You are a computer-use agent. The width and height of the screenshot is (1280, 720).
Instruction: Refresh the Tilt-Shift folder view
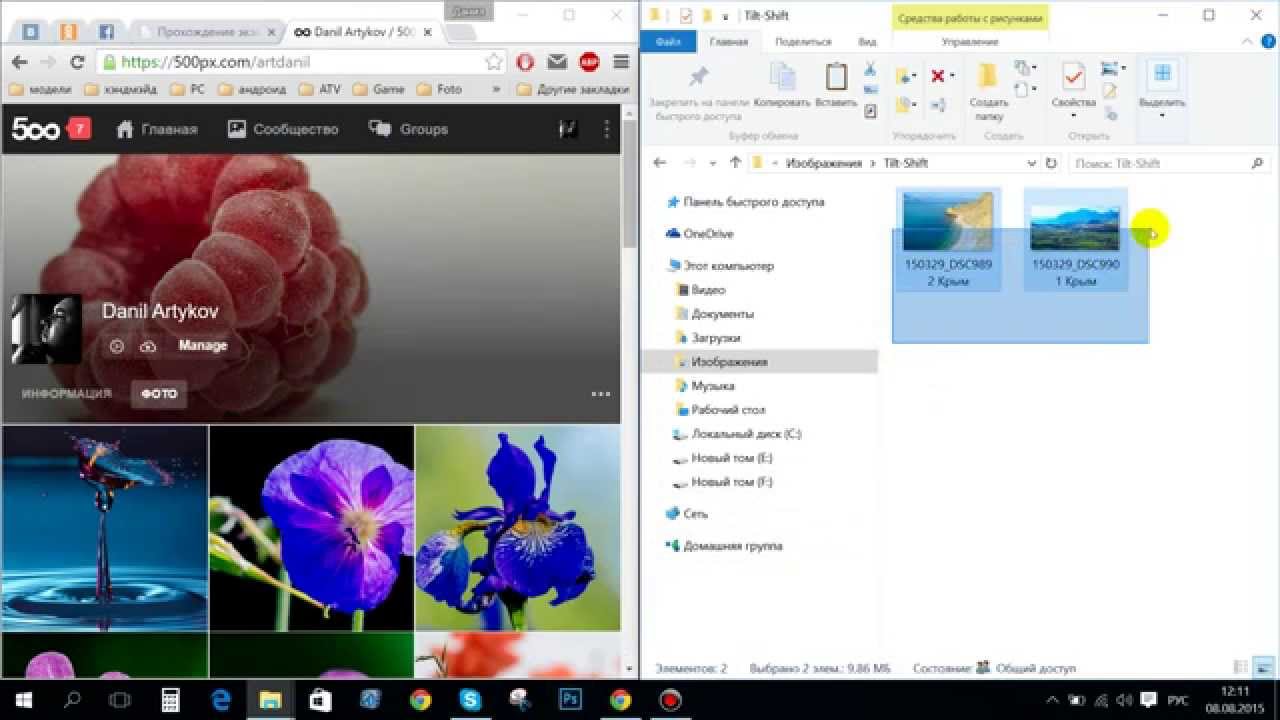(1051, 162)
